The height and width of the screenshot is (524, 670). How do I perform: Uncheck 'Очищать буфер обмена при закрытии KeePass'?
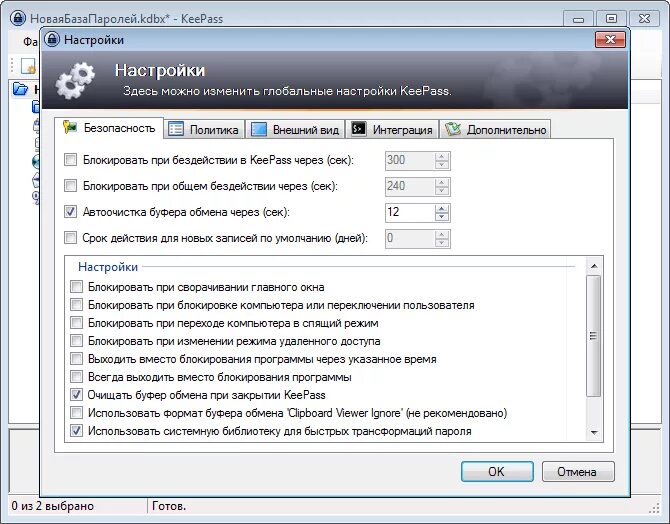[76, 394]
